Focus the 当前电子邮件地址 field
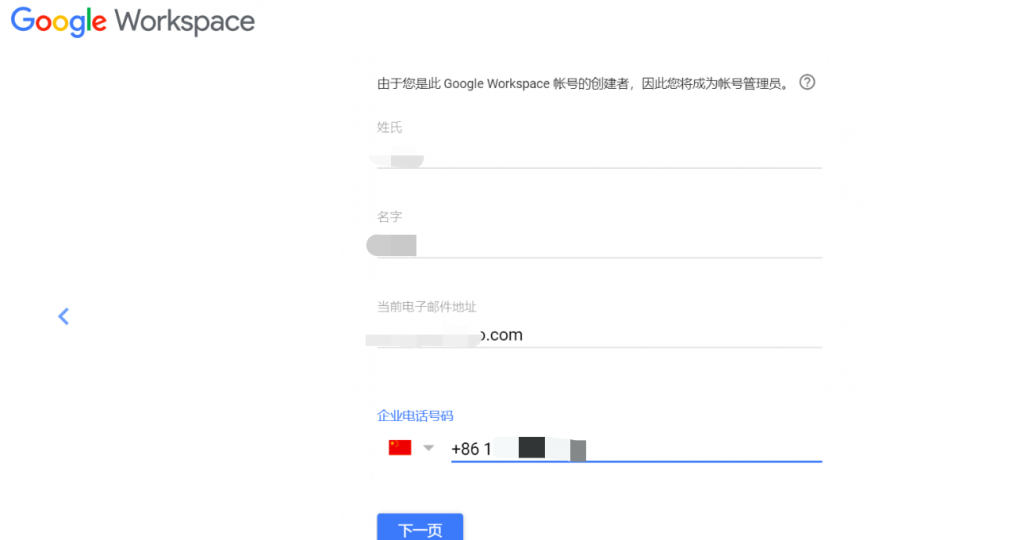The width and height of the screenshot is (1024, 540). pos(599,336)
